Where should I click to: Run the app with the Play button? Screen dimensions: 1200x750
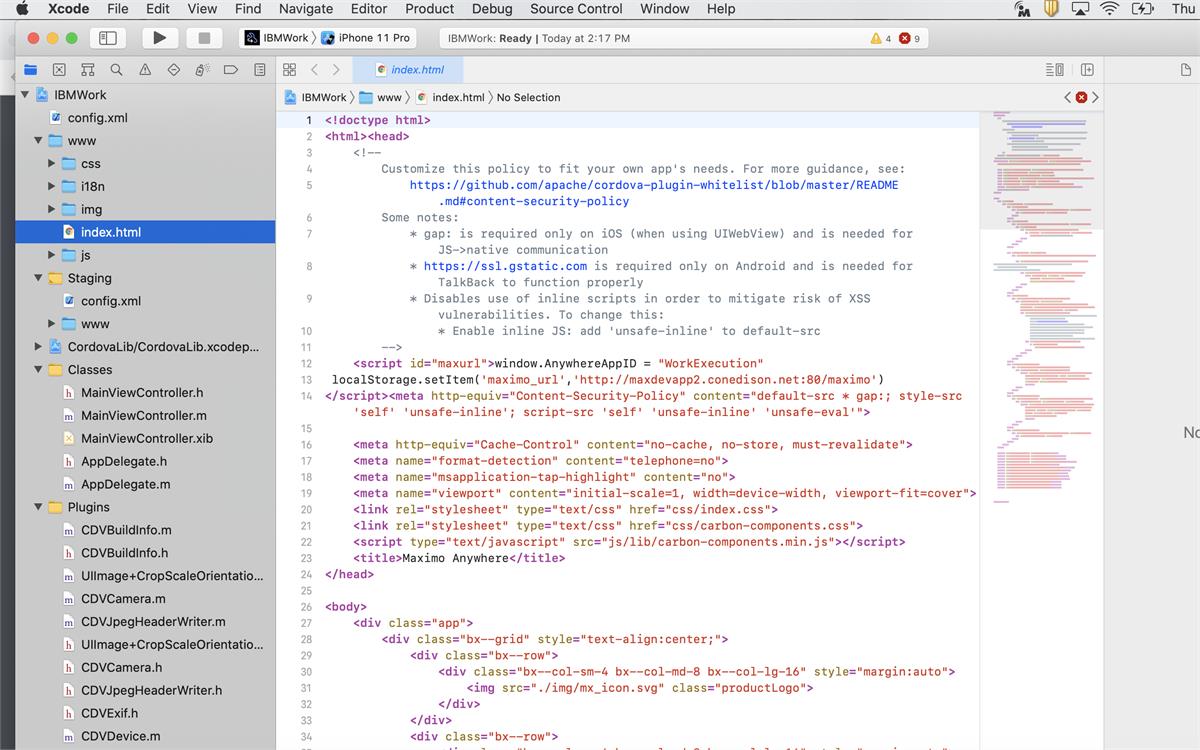[160, 37]
